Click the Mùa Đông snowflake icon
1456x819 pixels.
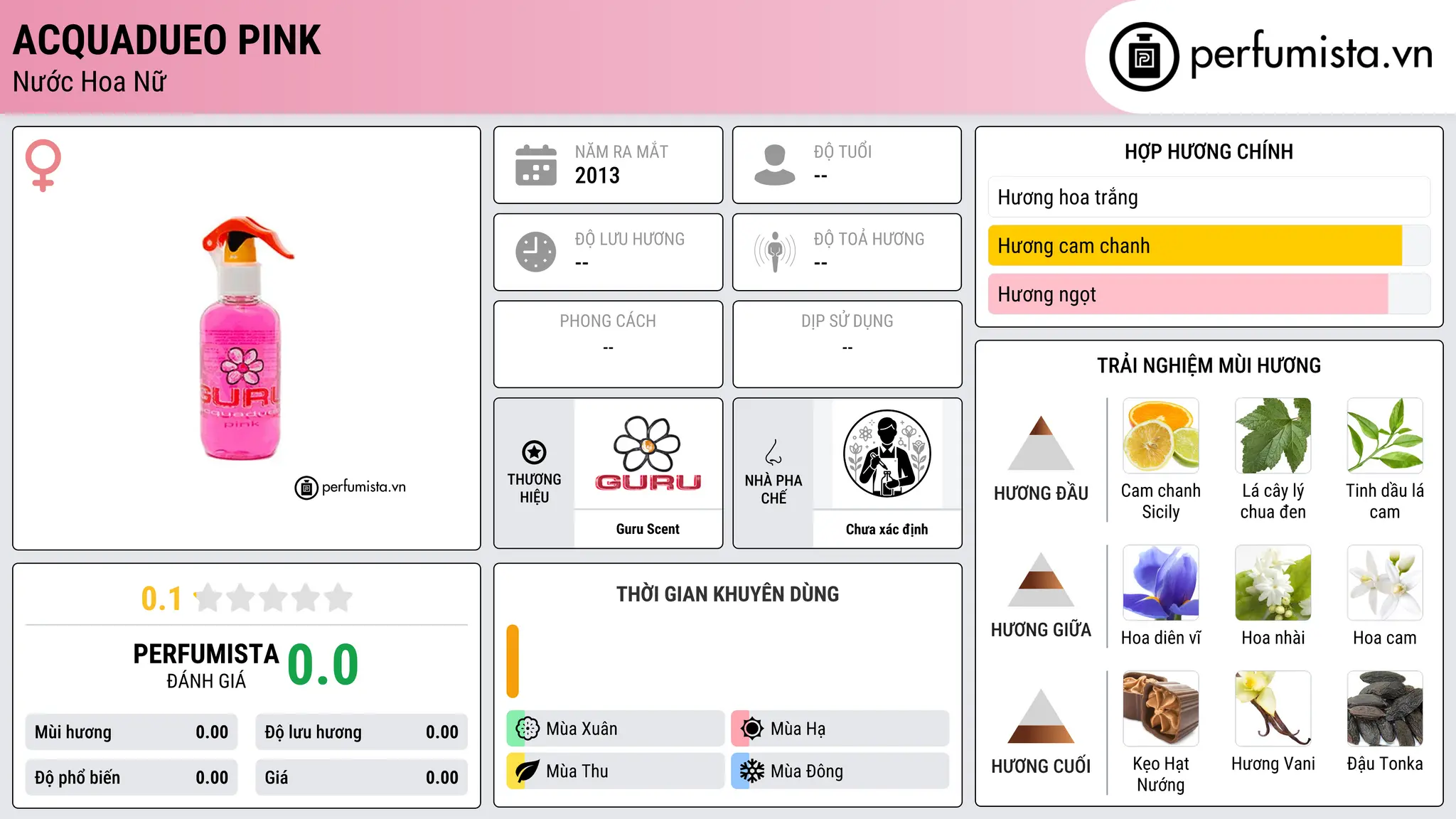tap(752, 771)
